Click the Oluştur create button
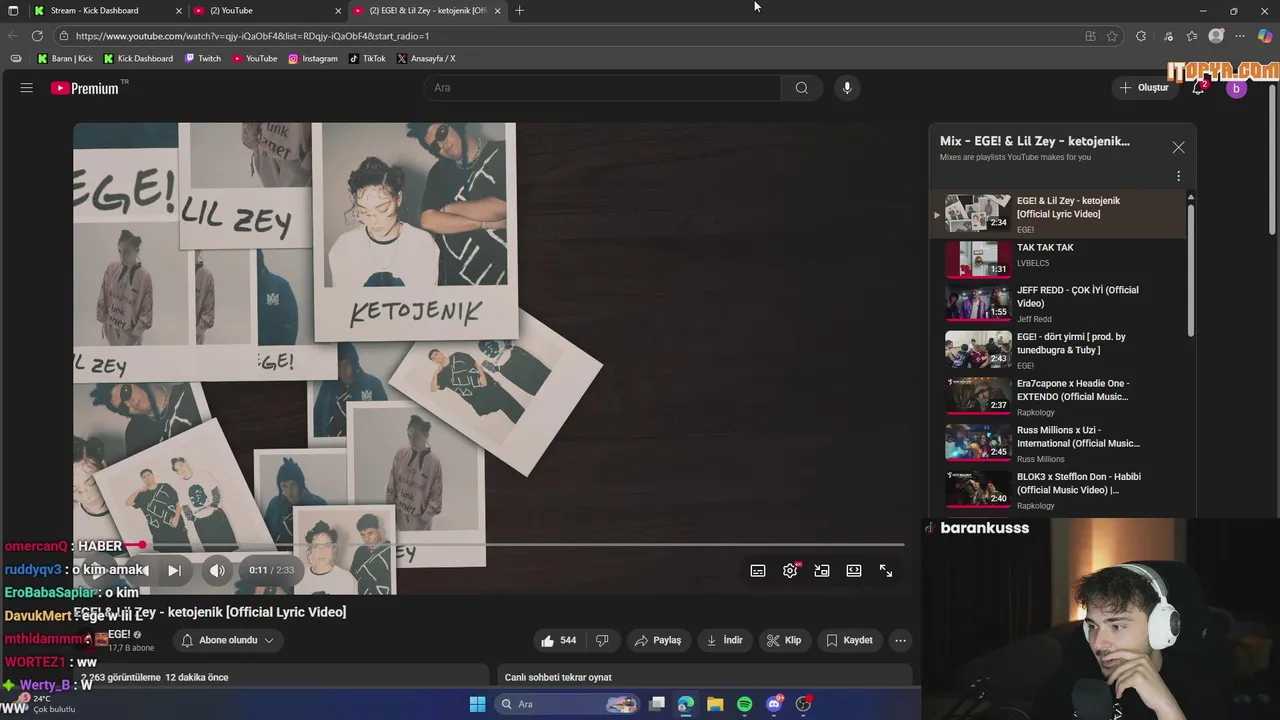 [1143, 88]
